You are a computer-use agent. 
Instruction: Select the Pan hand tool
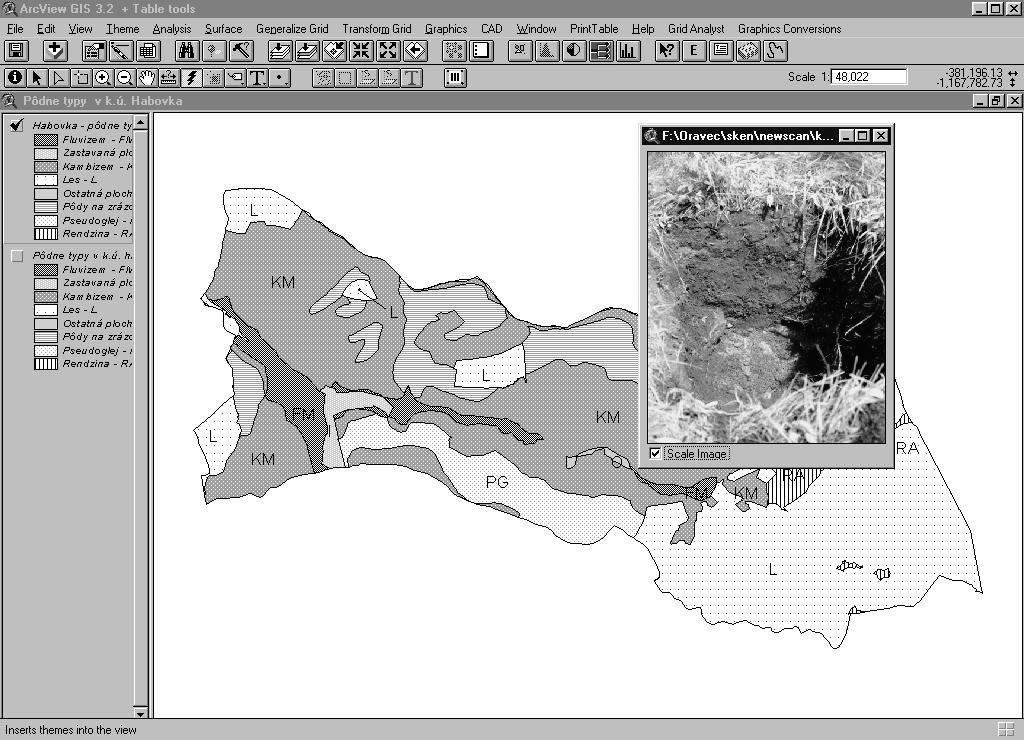tap(147, 78)
